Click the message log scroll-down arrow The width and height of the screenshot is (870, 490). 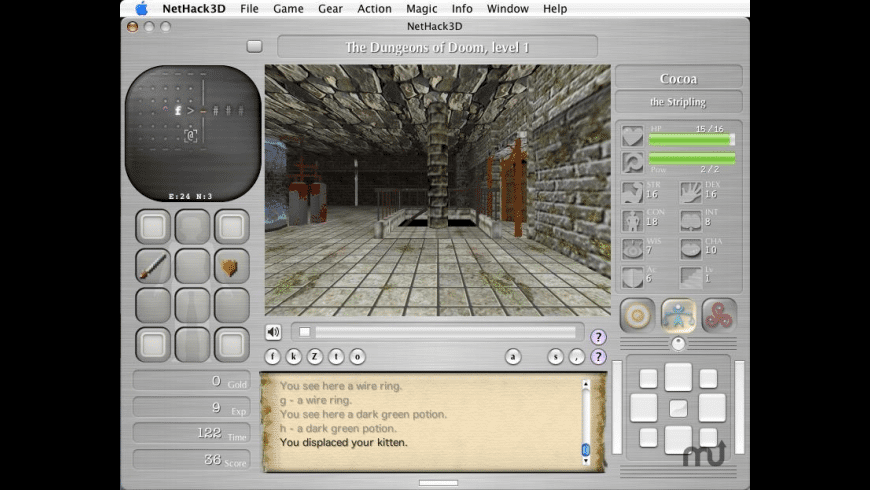(x=585, y=461)
